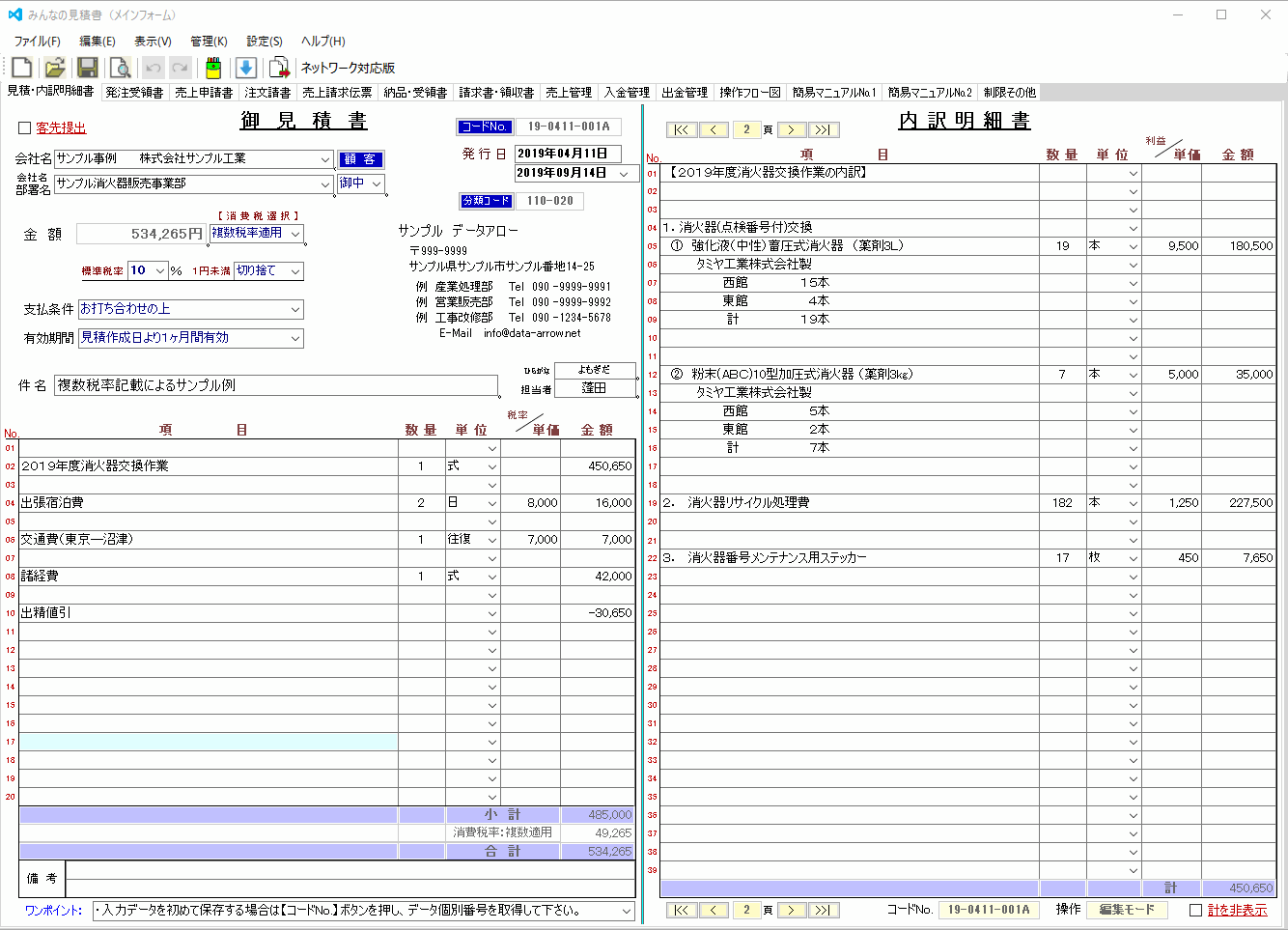1288x930 pixels.
Task: Select the 消火器番号メンテナンス用ステッカー row
Action: coord(849,558)
